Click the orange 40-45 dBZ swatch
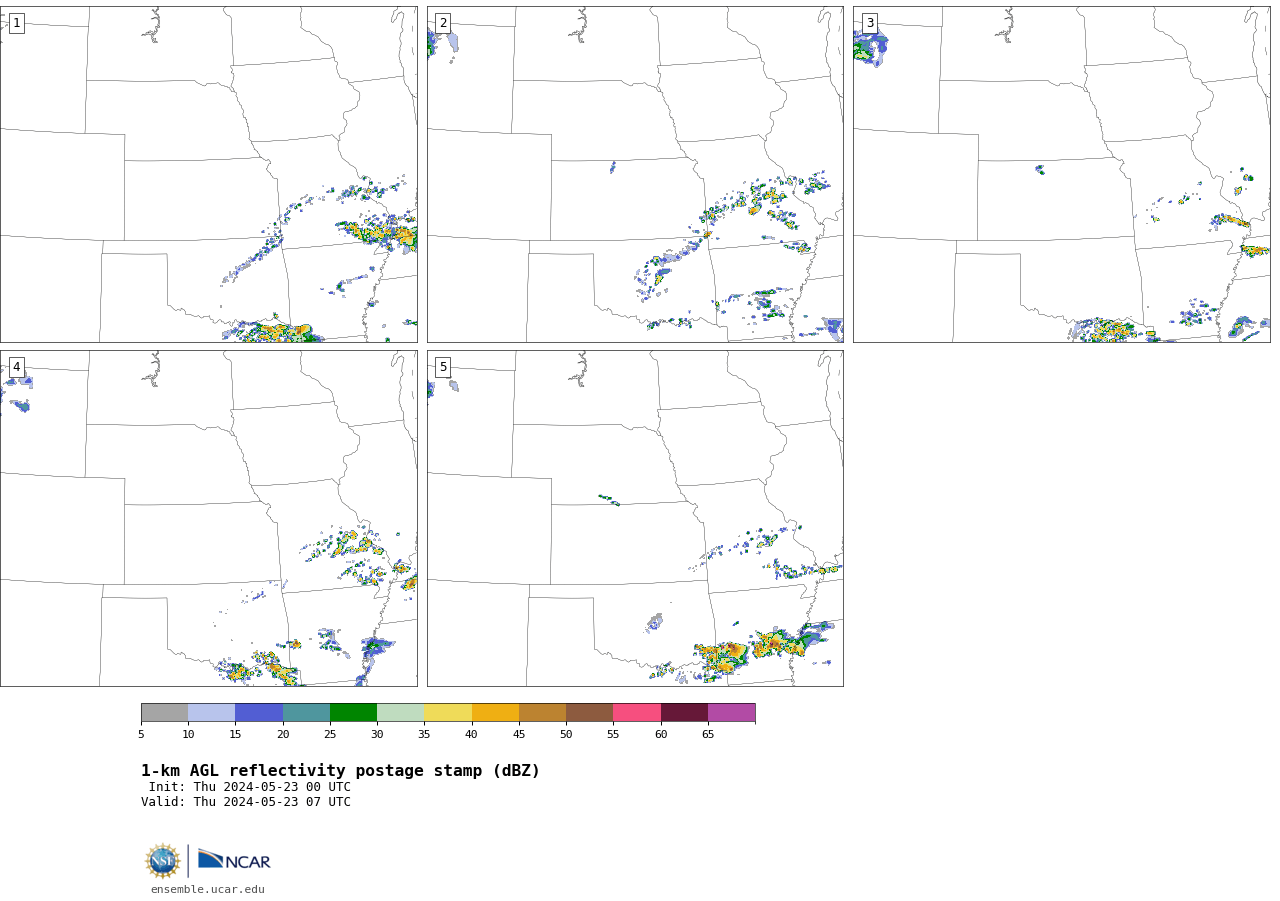Screen dimensions: 1280x901 [495, 713]
